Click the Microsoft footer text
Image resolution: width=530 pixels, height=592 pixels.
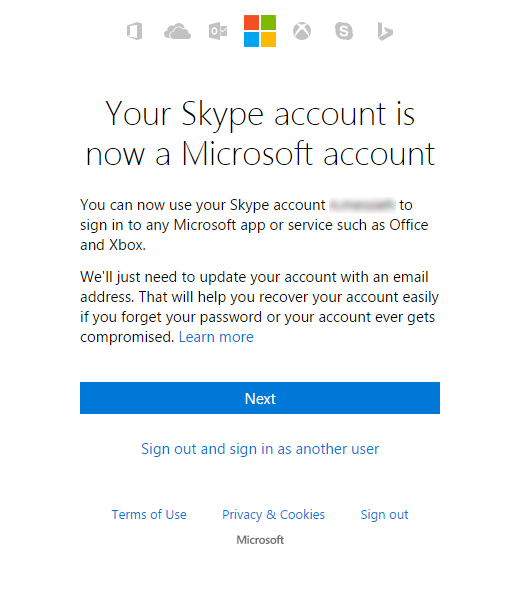[x=260, y=540]
